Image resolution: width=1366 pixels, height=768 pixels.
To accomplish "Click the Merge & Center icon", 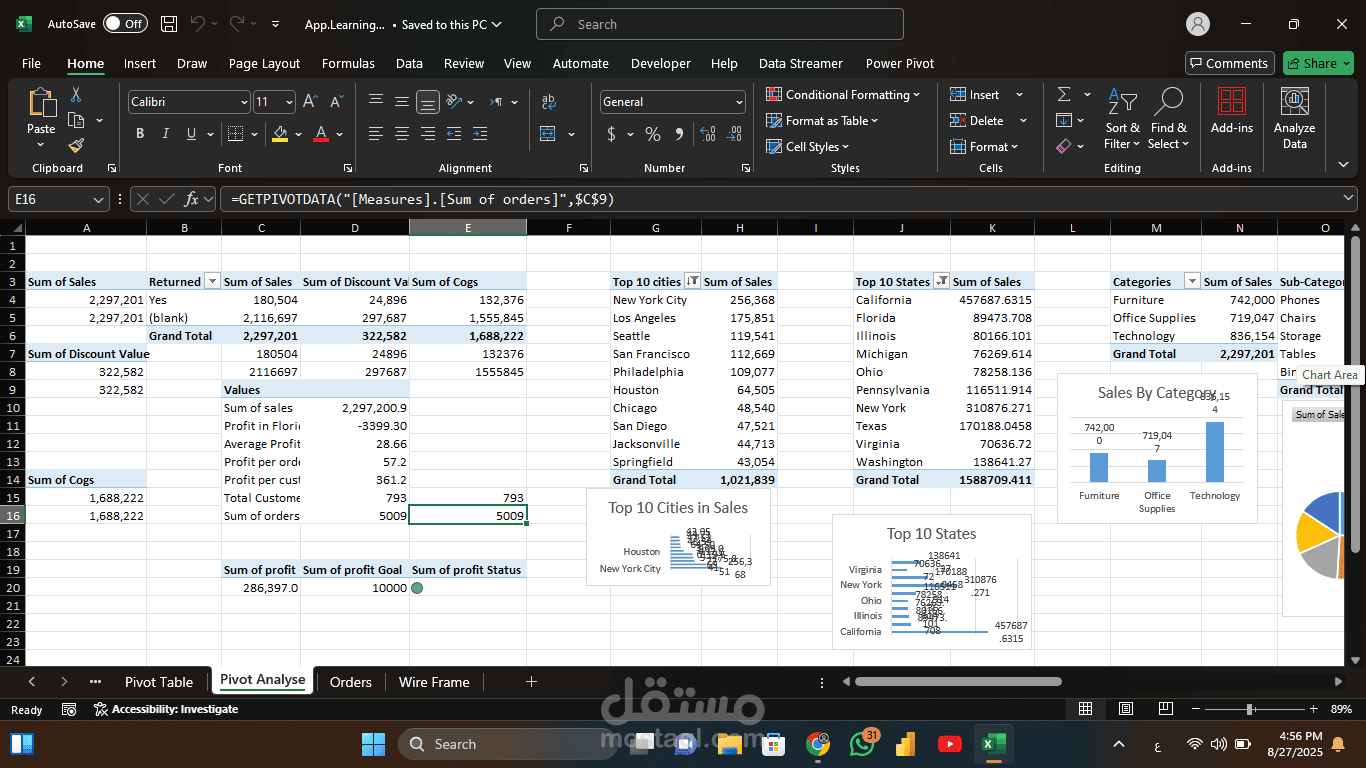I will click(x=548, y=133).
